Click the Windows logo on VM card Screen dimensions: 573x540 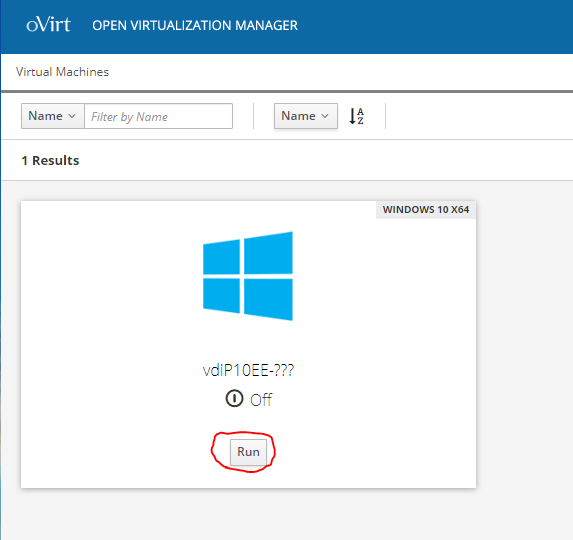tap(248, 276)
